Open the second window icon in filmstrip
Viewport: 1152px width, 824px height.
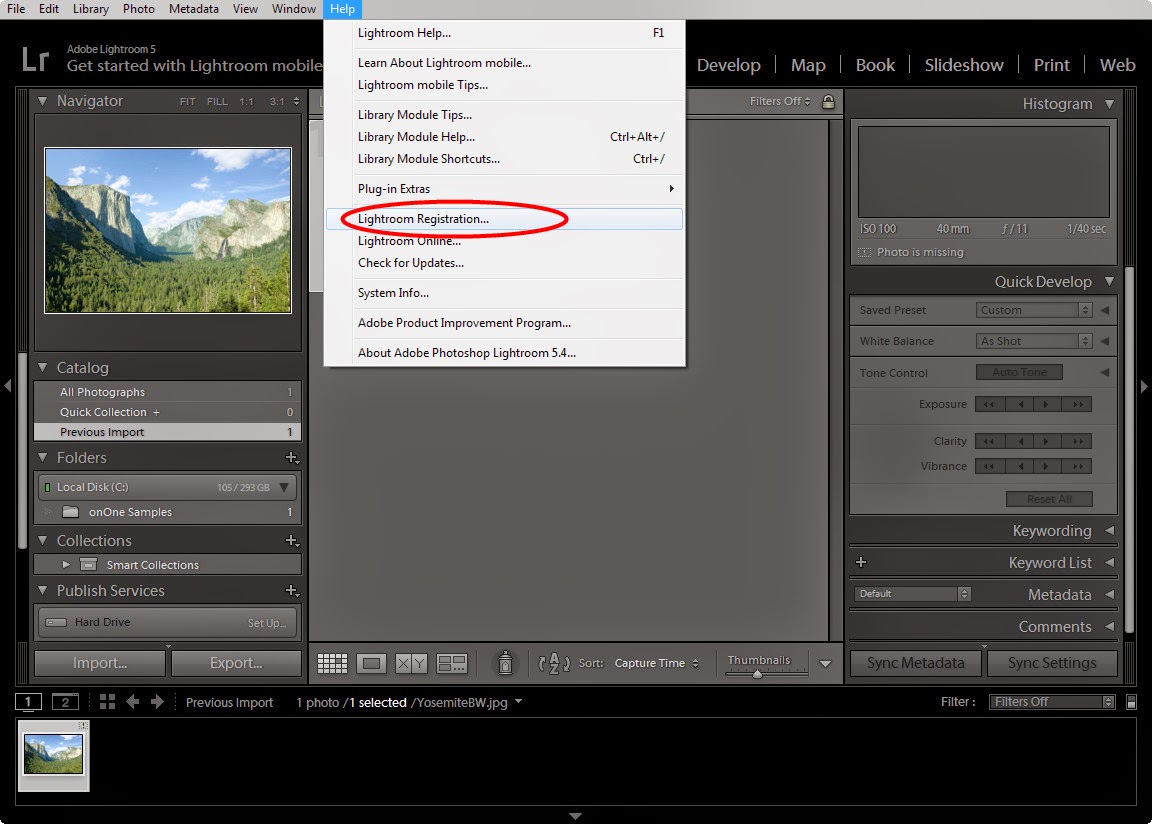click(64, 701)
